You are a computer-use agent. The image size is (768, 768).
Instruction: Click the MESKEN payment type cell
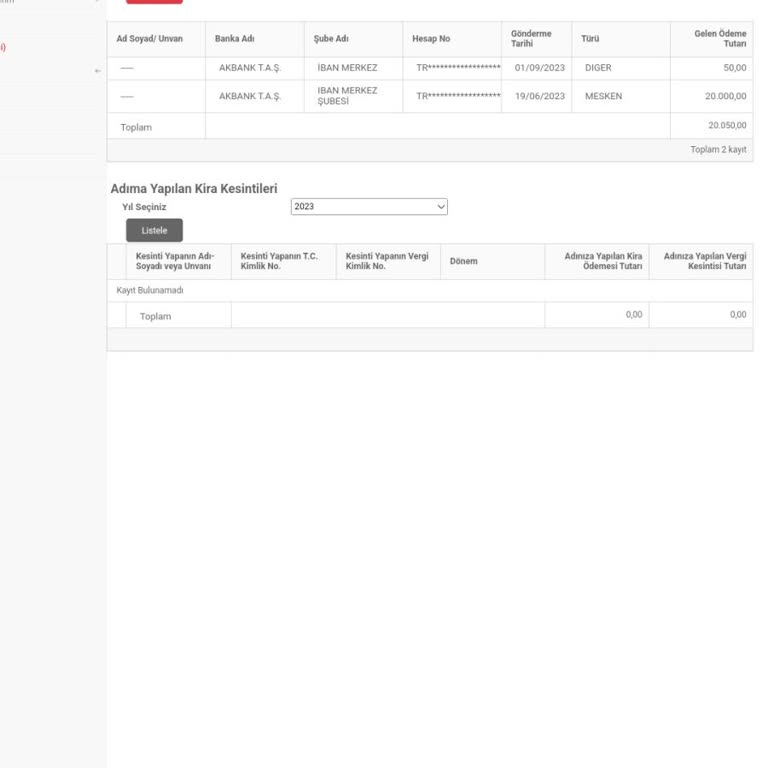tap(603, 96)
